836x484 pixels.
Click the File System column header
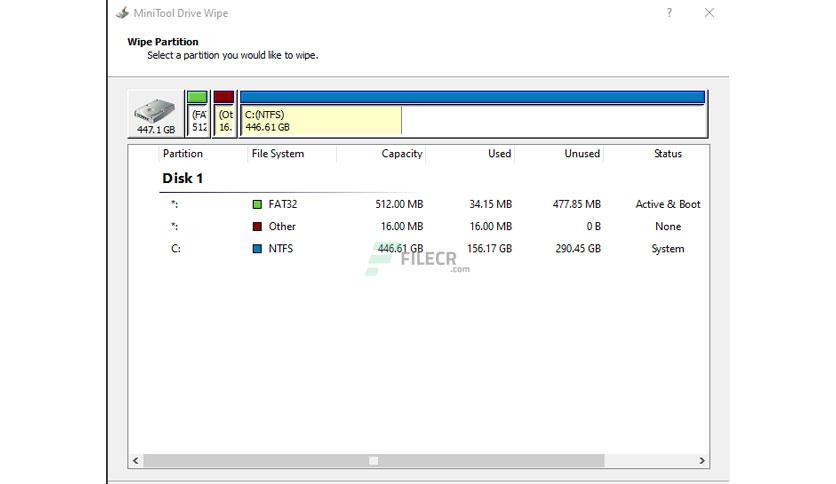pos(278,154)
